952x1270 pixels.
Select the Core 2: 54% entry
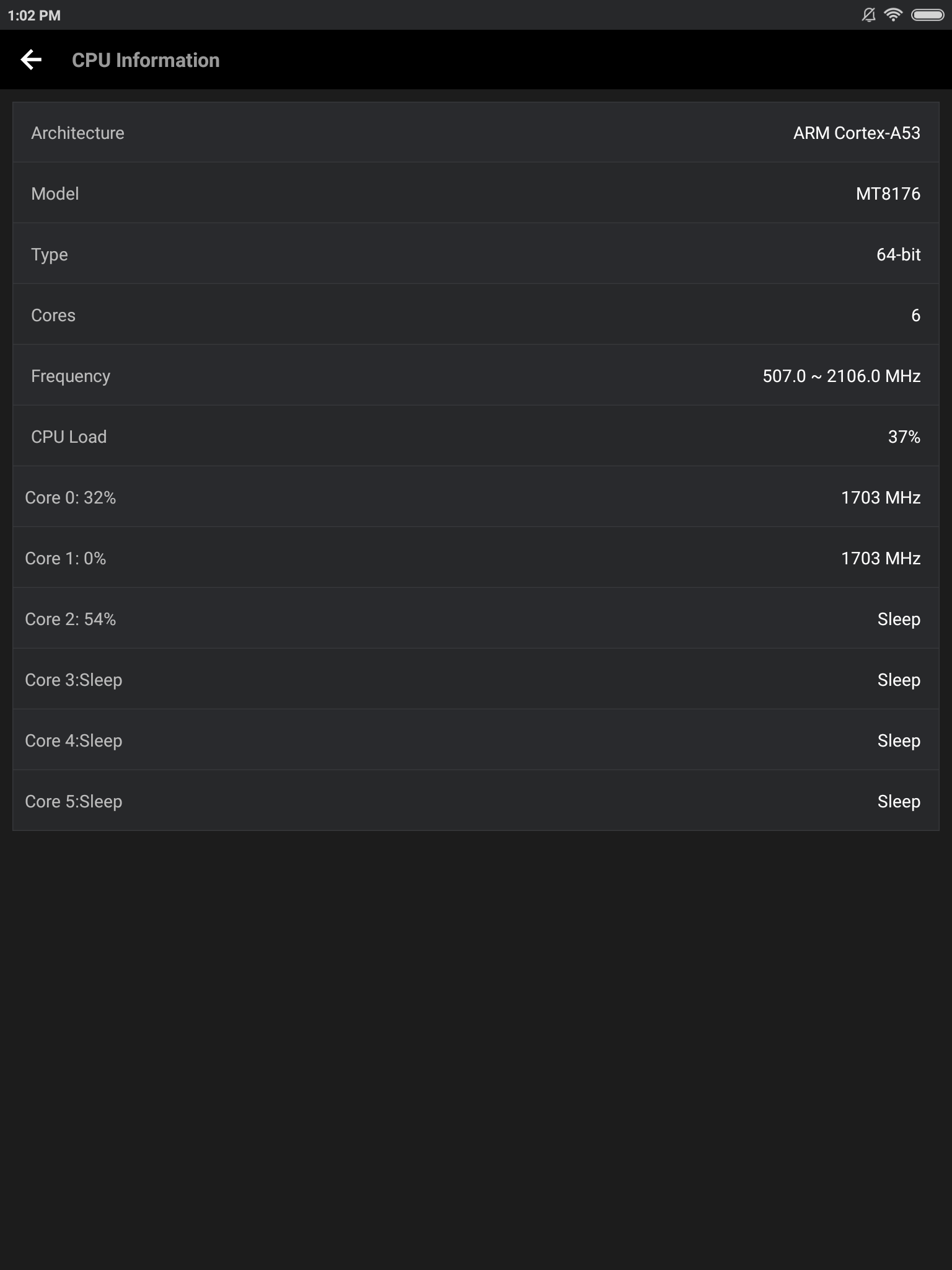pyautogui.click(x=71, y=619)
